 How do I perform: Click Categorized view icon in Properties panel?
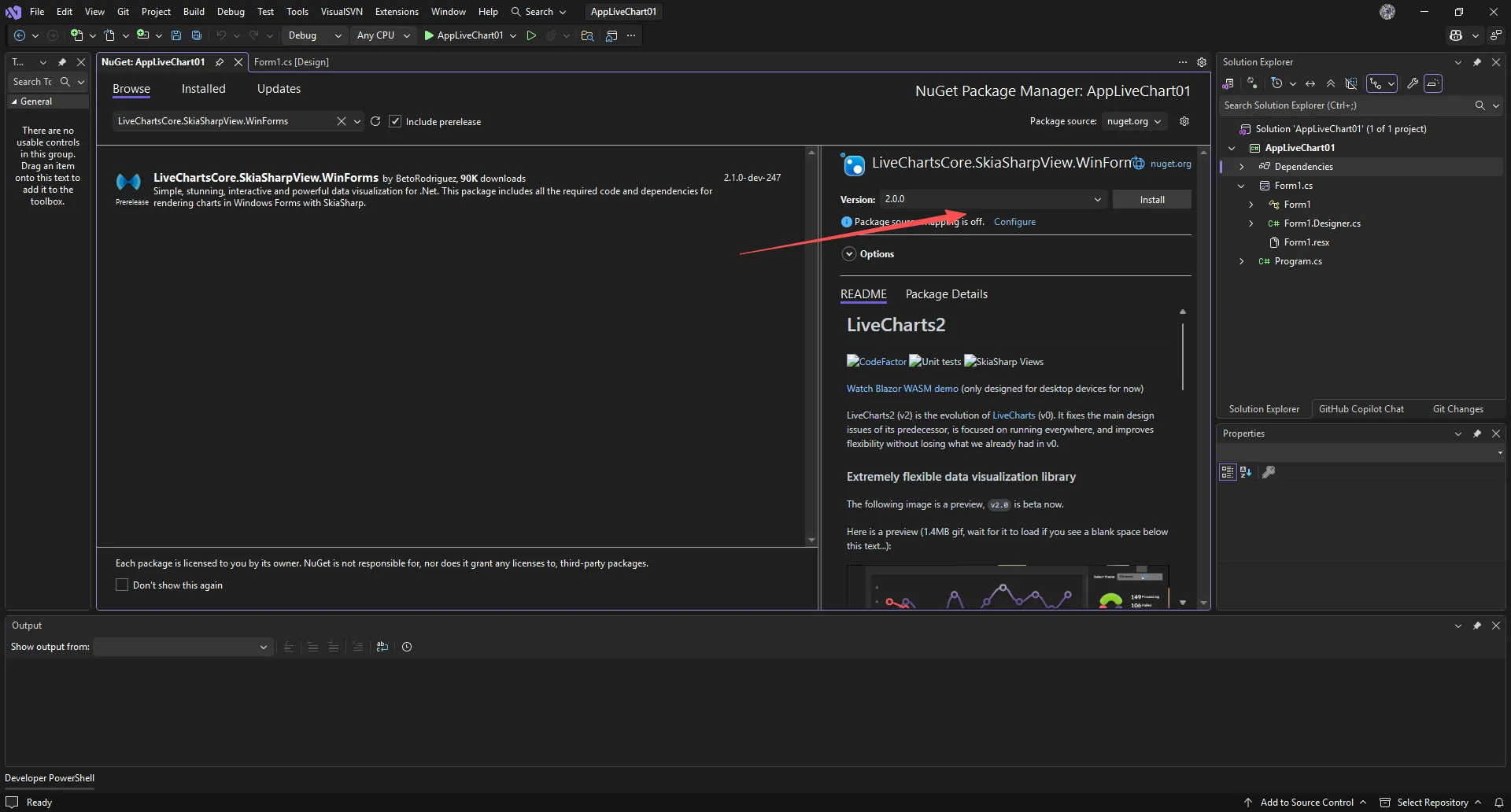pyautogui.click(x=1228, y=472)
